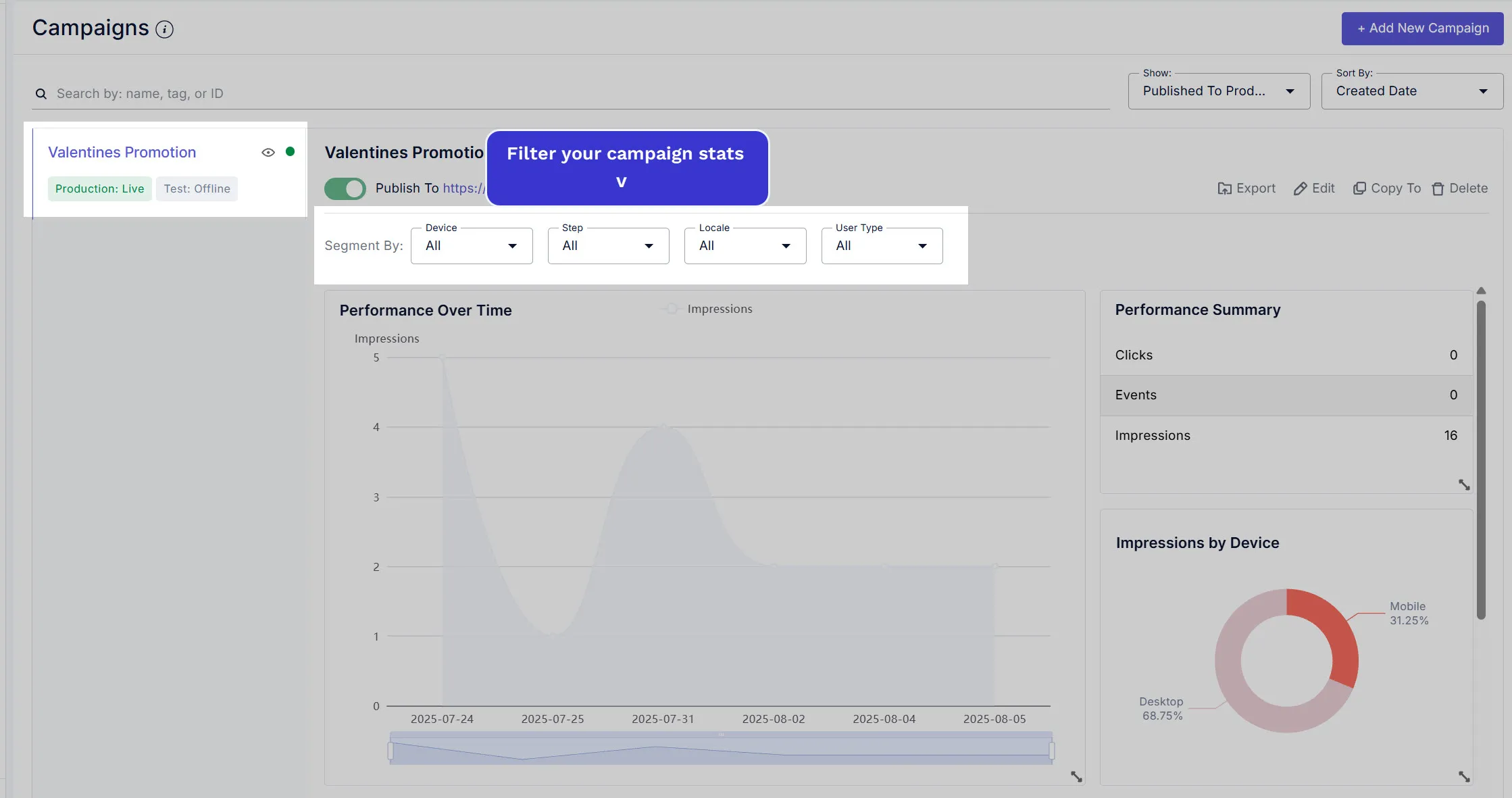Click the Export icon button
This screenshot has height=798, width=1512.
click(1224, 189)
